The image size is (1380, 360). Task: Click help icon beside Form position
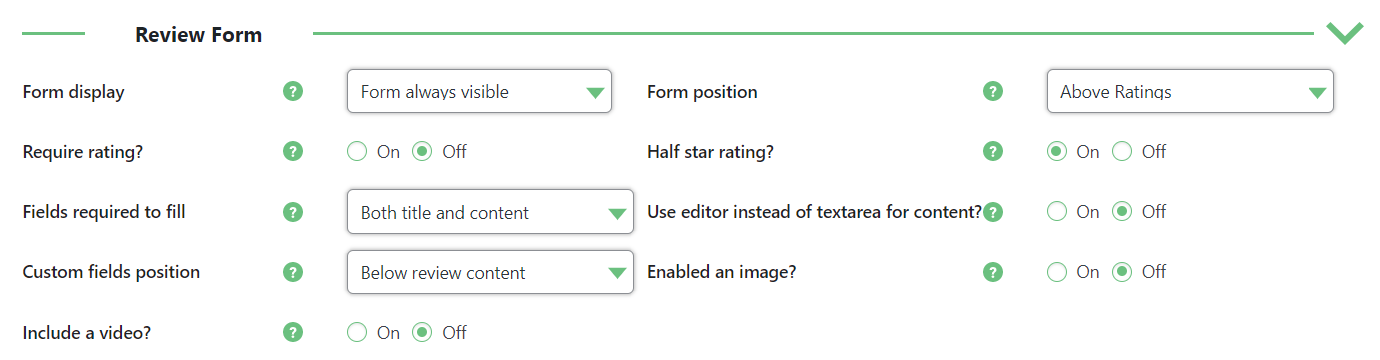[x=992, y=92]
